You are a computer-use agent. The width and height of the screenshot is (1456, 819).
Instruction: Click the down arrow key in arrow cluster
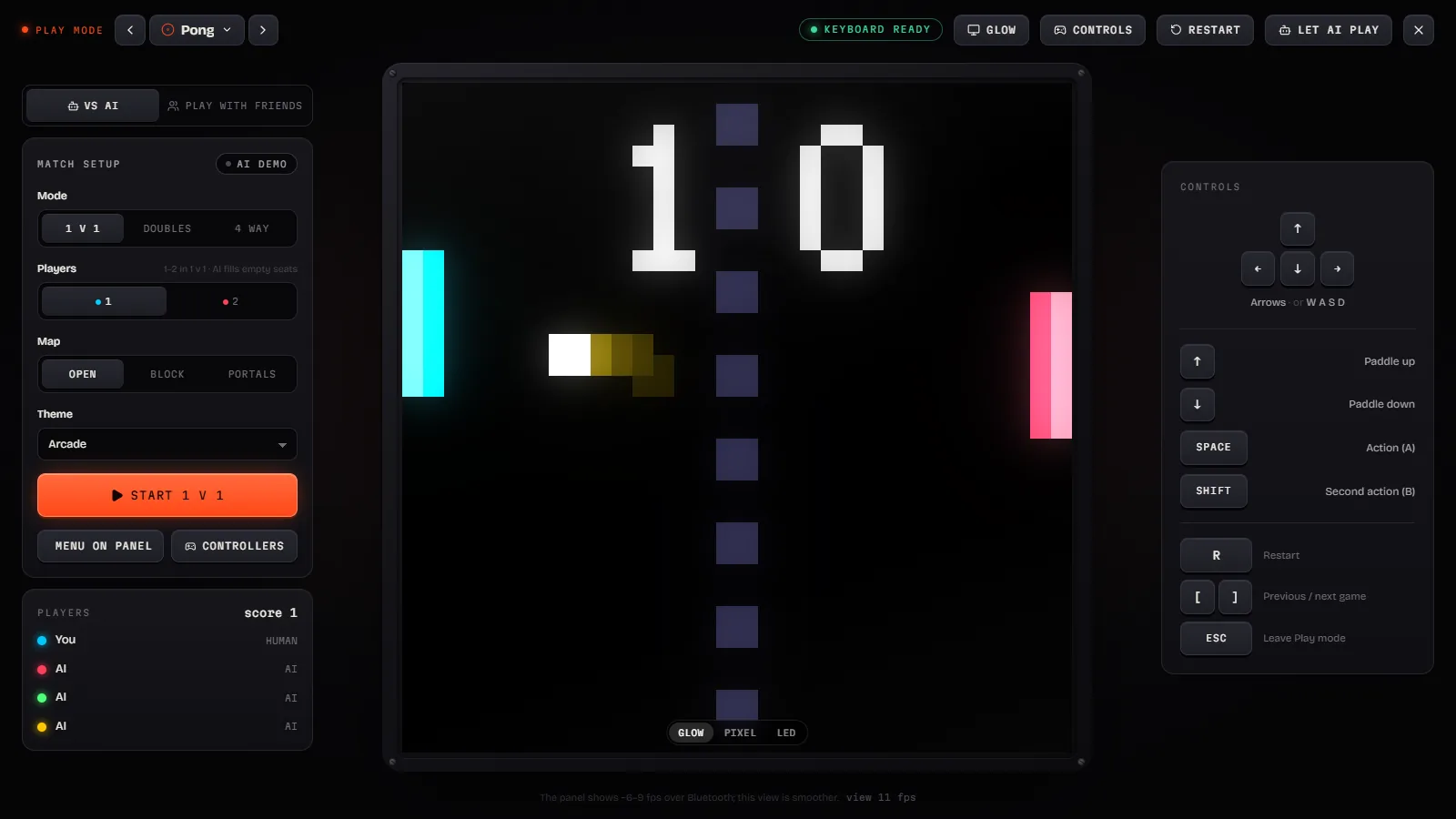(1298, 268)
